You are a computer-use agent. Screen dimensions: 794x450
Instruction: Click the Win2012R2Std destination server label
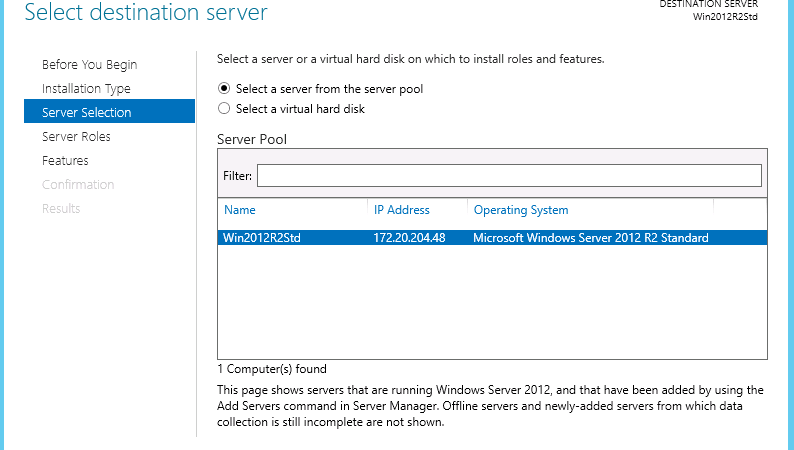725,17
